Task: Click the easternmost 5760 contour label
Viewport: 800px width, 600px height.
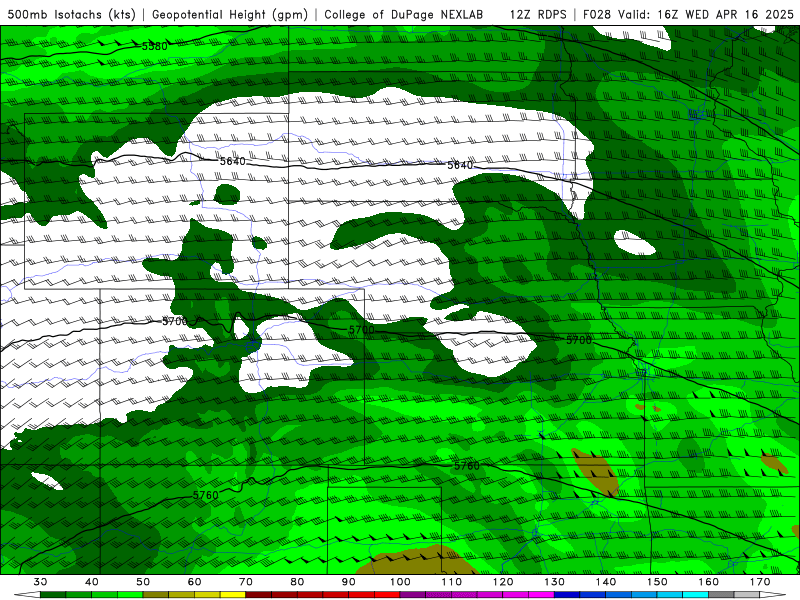Action: (467, 466)
